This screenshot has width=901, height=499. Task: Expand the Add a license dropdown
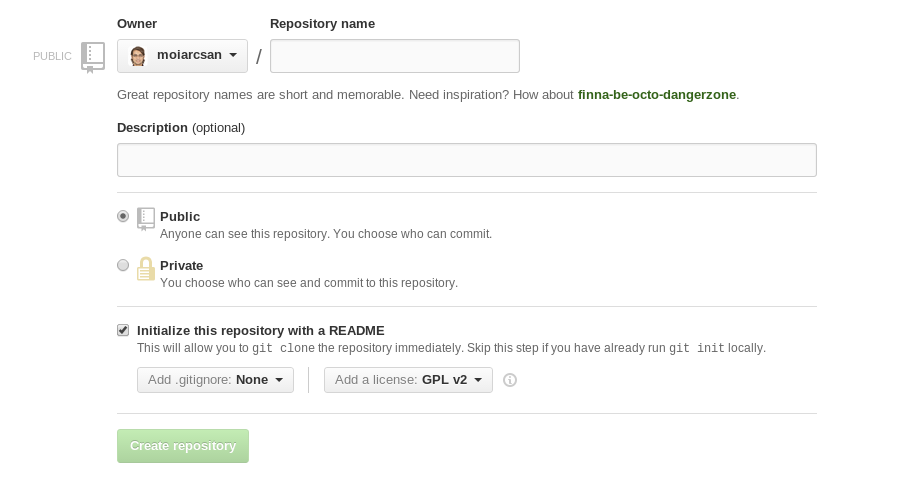pos(408,380)
